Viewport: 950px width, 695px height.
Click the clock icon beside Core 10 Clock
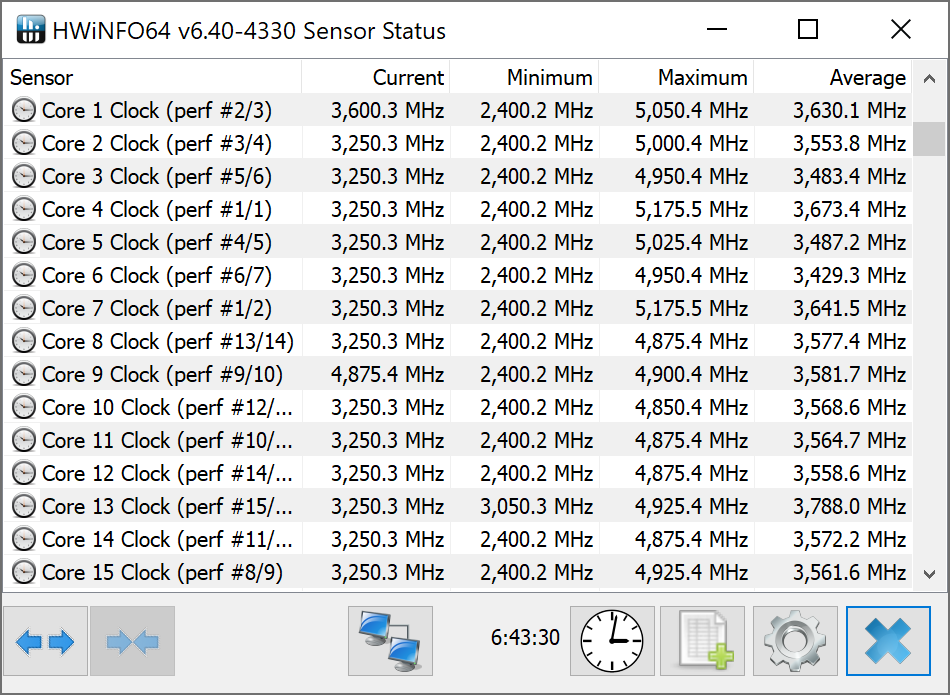24,407
